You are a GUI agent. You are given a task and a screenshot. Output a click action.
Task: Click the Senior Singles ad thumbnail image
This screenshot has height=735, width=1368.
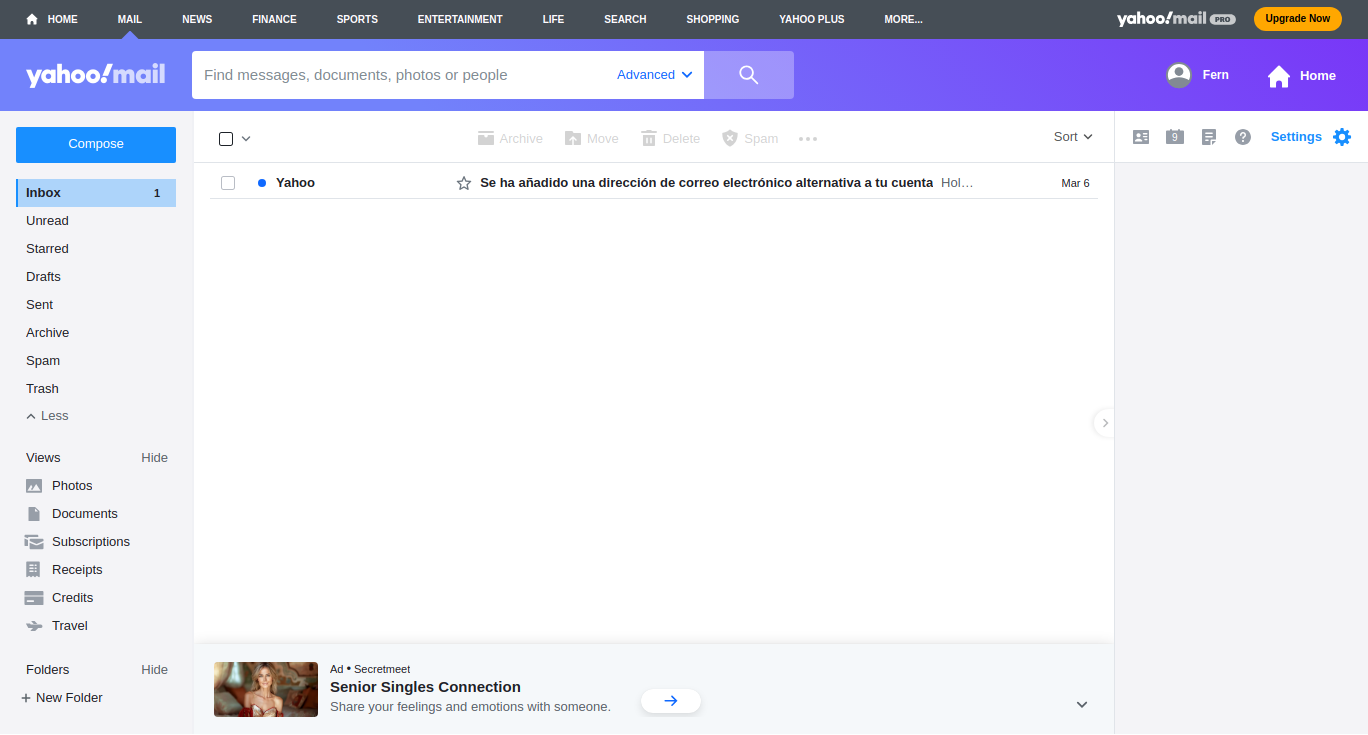266,689
